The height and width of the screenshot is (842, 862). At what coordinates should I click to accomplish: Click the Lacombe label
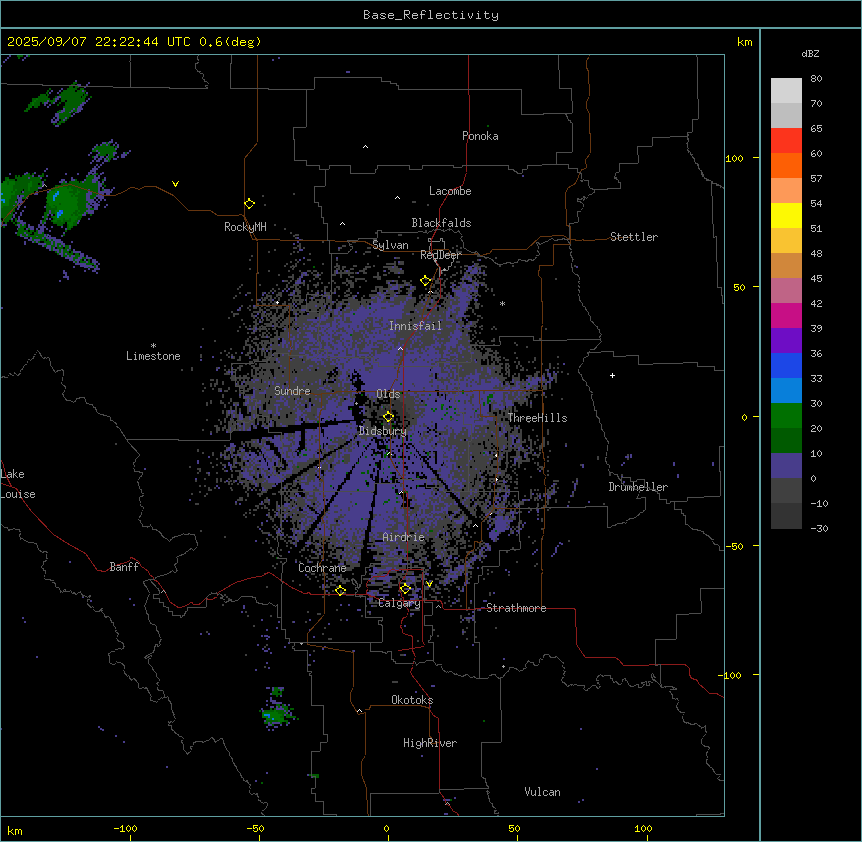(450, 191)
